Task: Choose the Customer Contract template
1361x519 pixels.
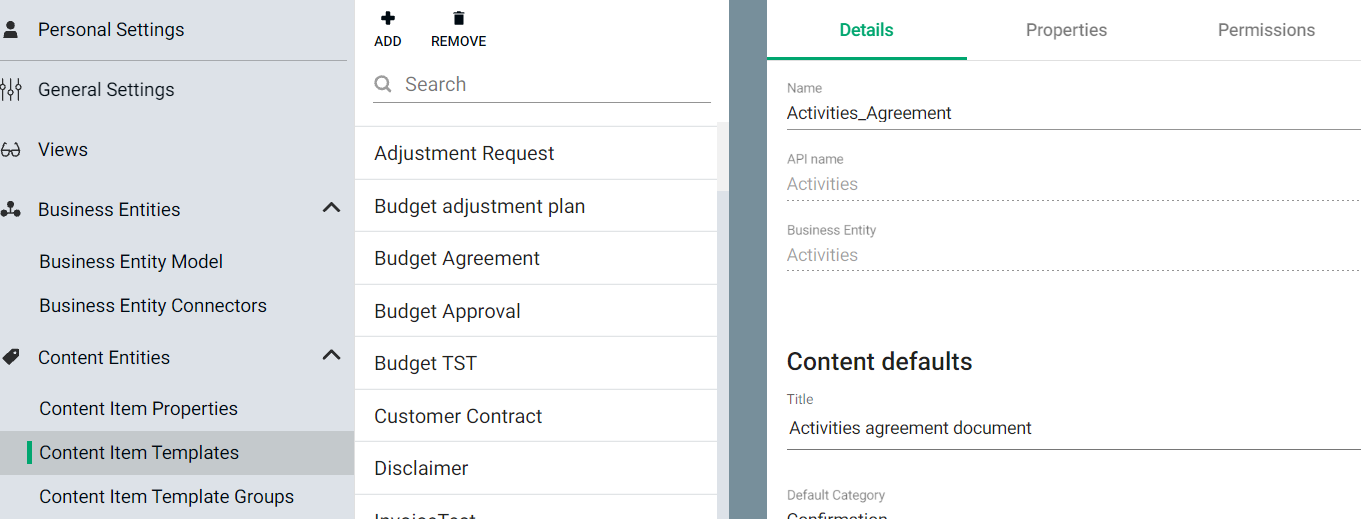Action: pyautogui.click(x=458, y=416)
